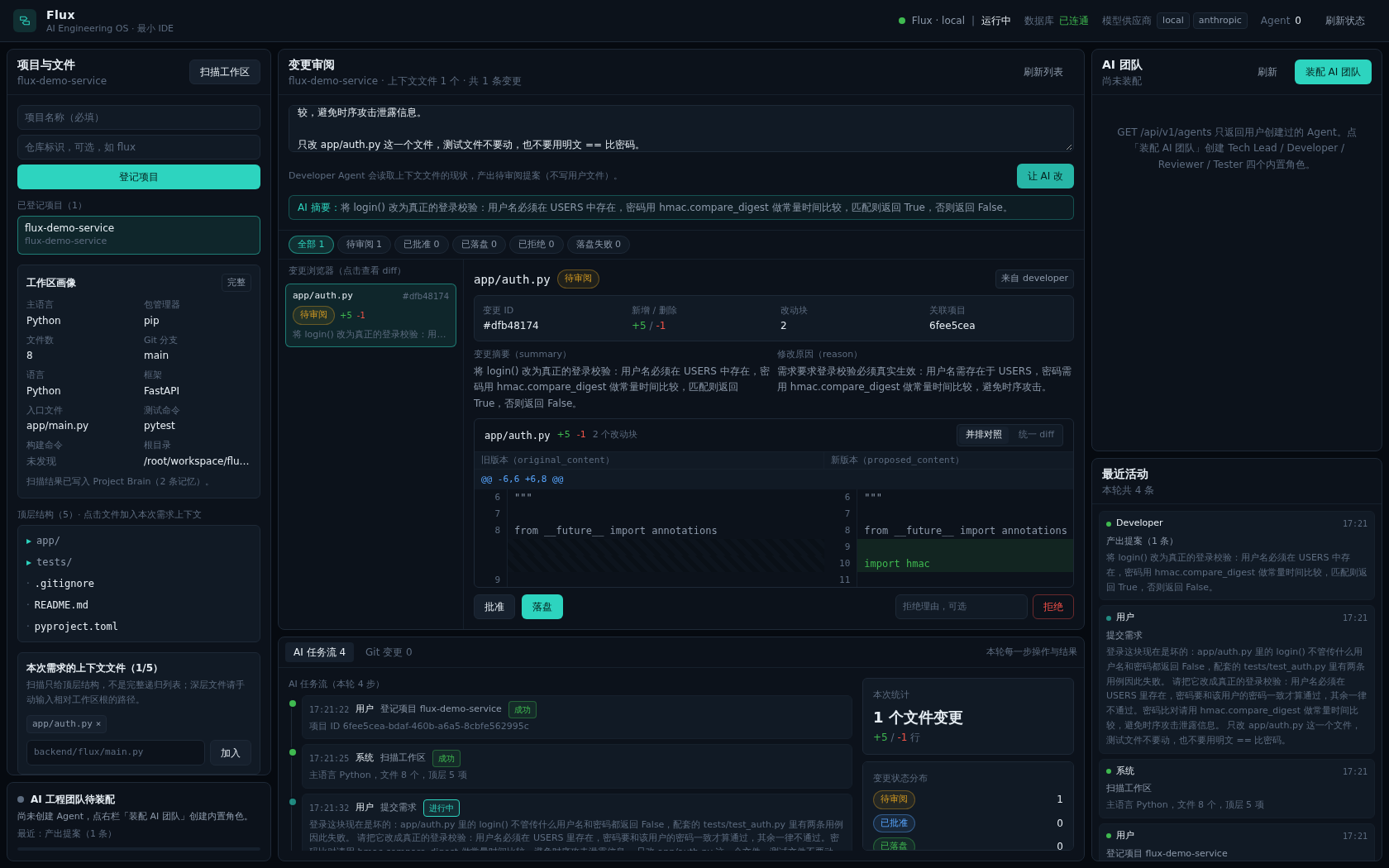
Task: Click the /root/workspace/flu... 根目录 value
Action: tap(197, 461)
